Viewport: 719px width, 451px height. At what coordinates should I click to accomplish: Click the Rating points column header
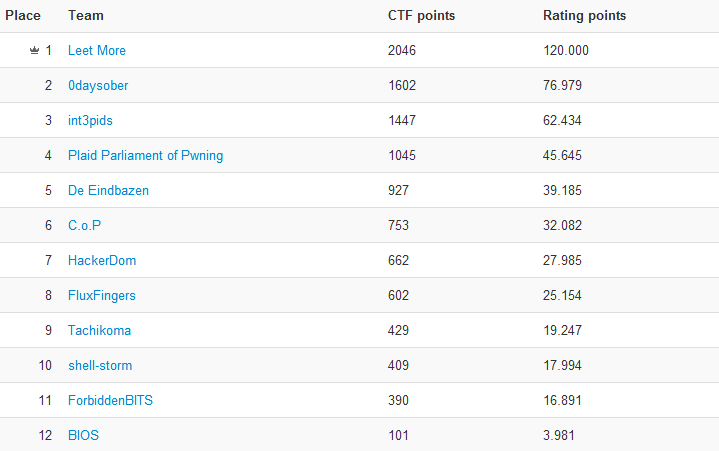click(584, 16)
